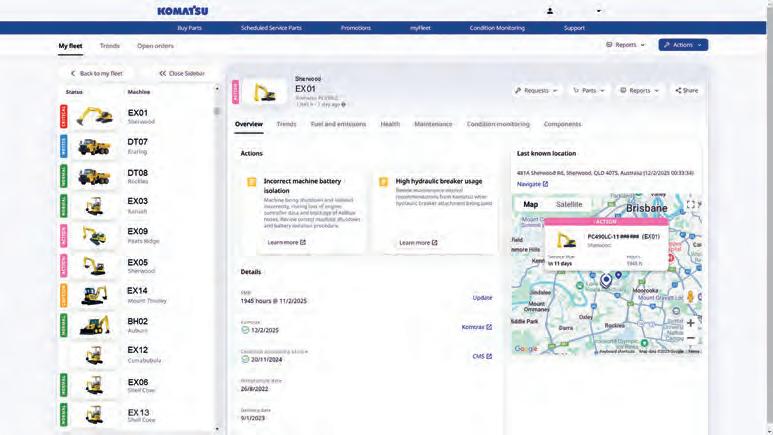Click the critical status badge for EX01

pos(64,116)
